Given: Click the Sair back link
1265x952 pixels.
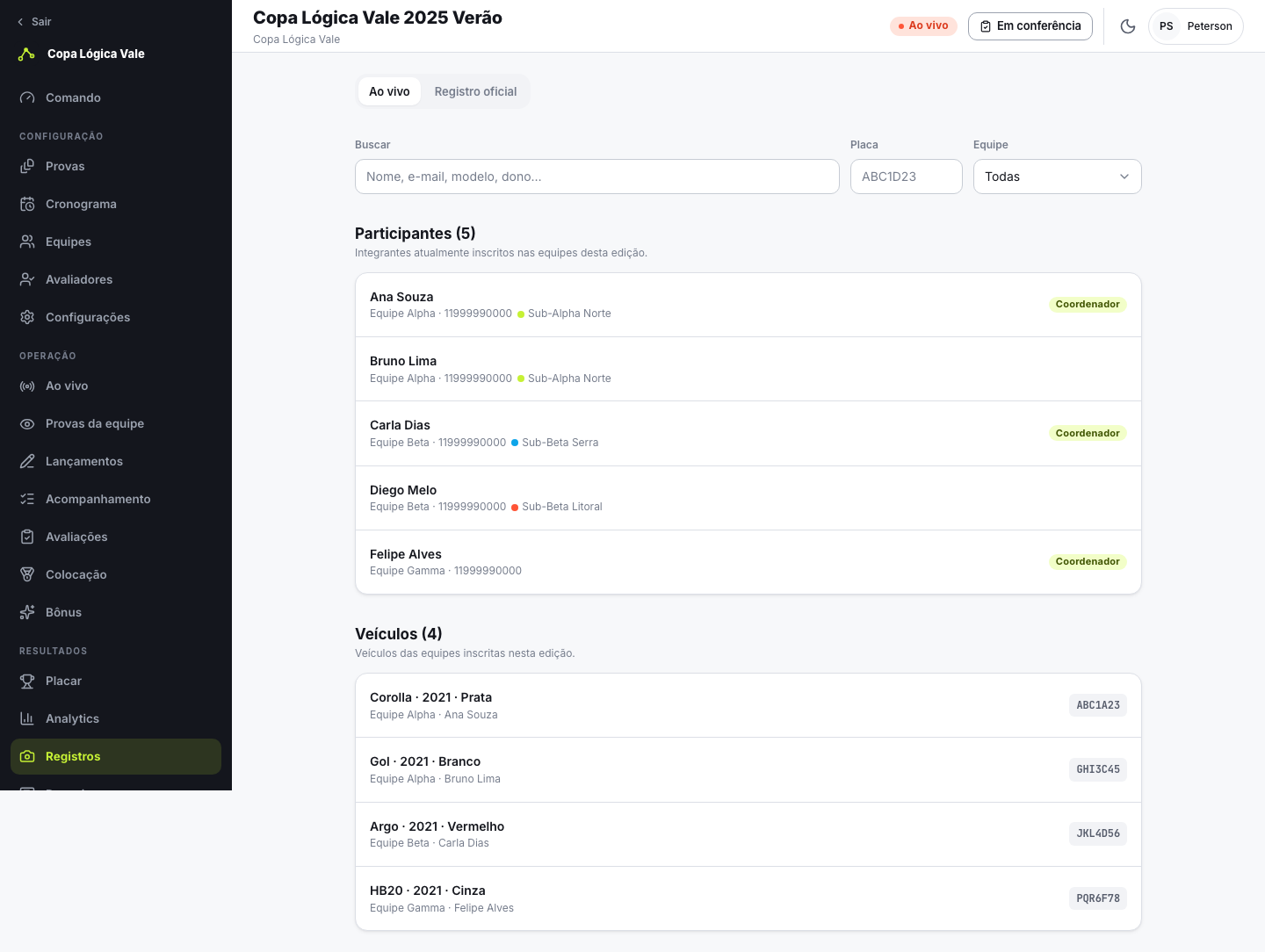Looking at the screenshot, I should click(x=34, y=21).
